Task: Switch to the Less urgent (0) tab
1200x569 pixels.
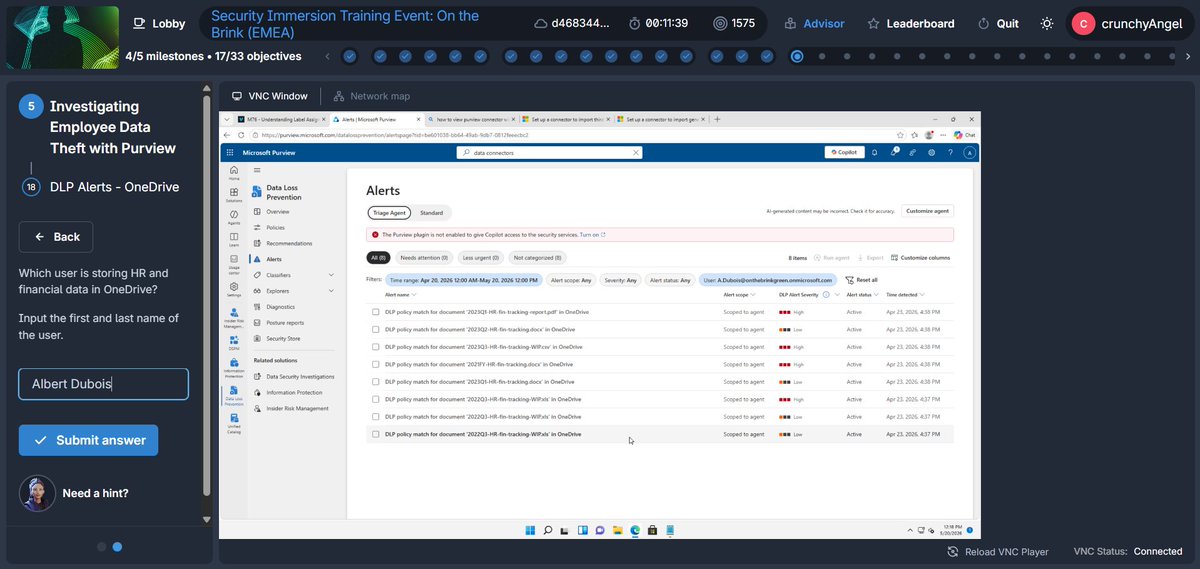Action: click(x=479, y=257)
